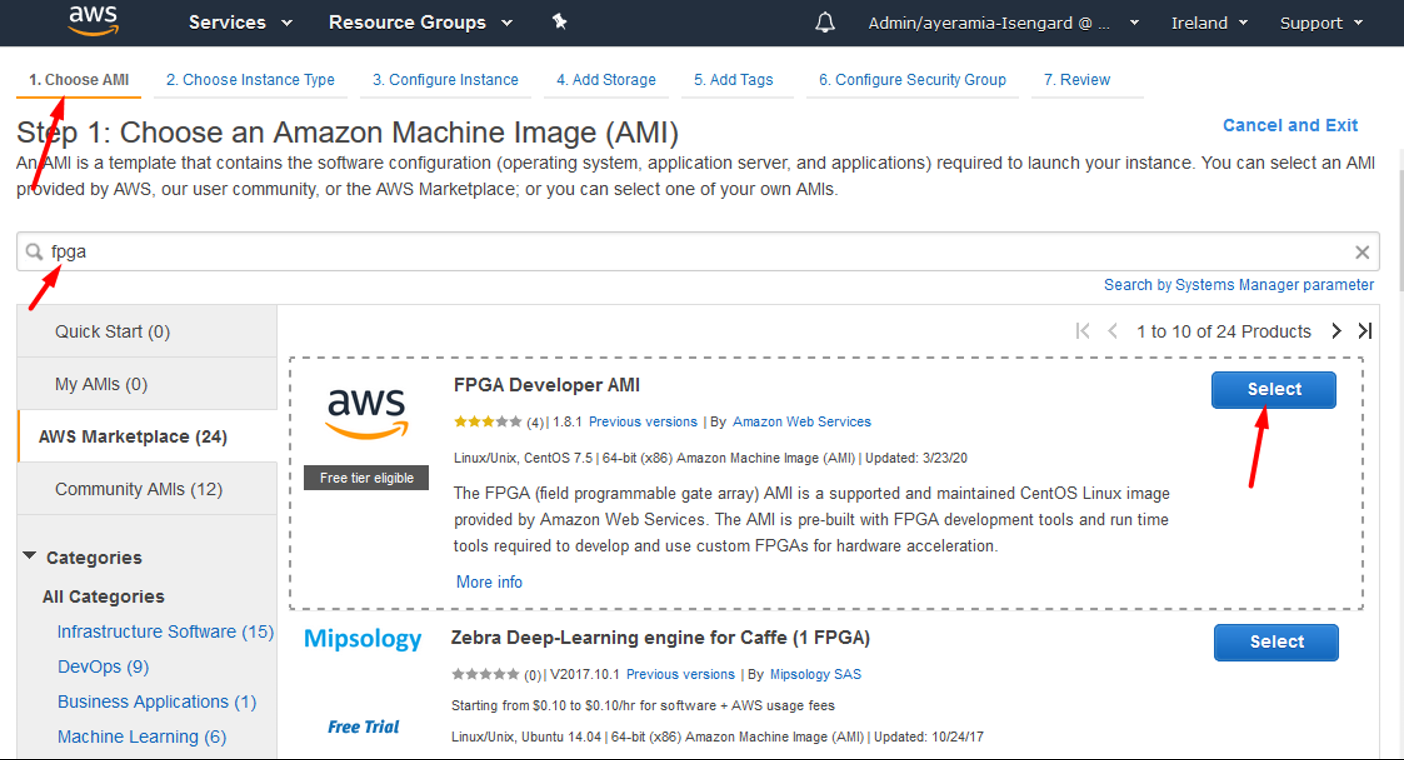The height and width of the screenshot is (760, 1404).
Task: Open the notifications bell icon
Action: coord(825,22)
